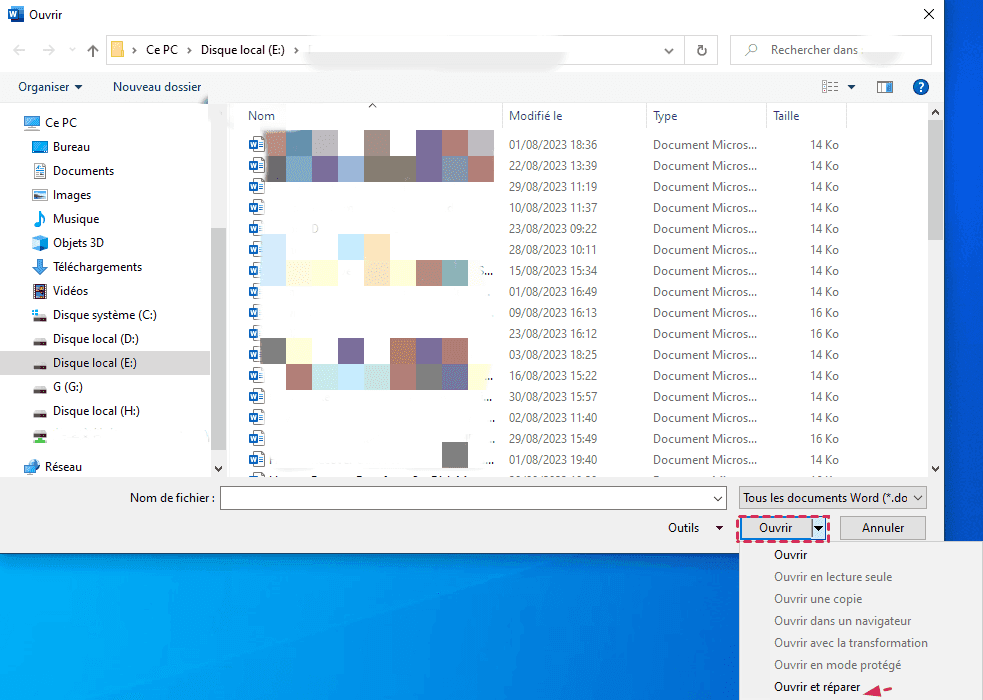Viewport: 983px width, 700px height.
Task: Choose 'Ouvrir et réparer' from menu
Action: click(x=817, y=687)
